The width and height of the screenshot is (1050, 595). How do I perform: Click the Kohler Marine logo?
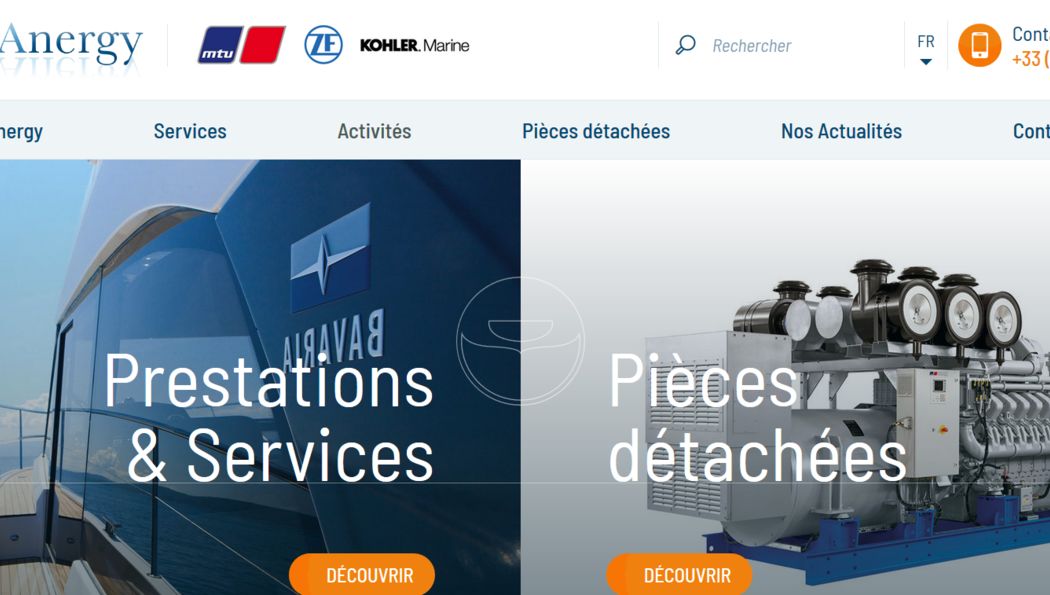(415, 46)
